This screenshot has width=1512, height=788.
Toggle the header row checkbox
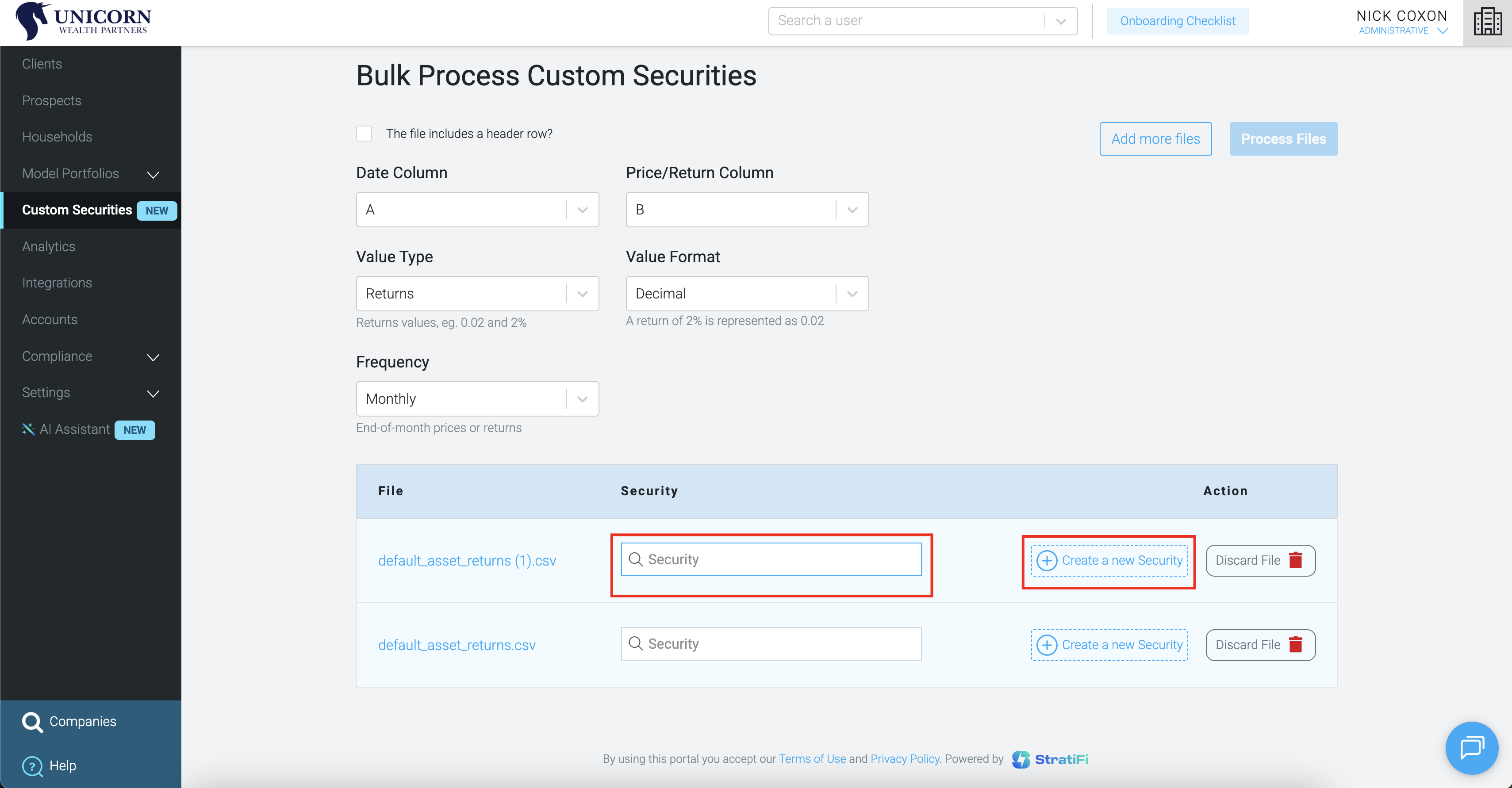(364, 134)
